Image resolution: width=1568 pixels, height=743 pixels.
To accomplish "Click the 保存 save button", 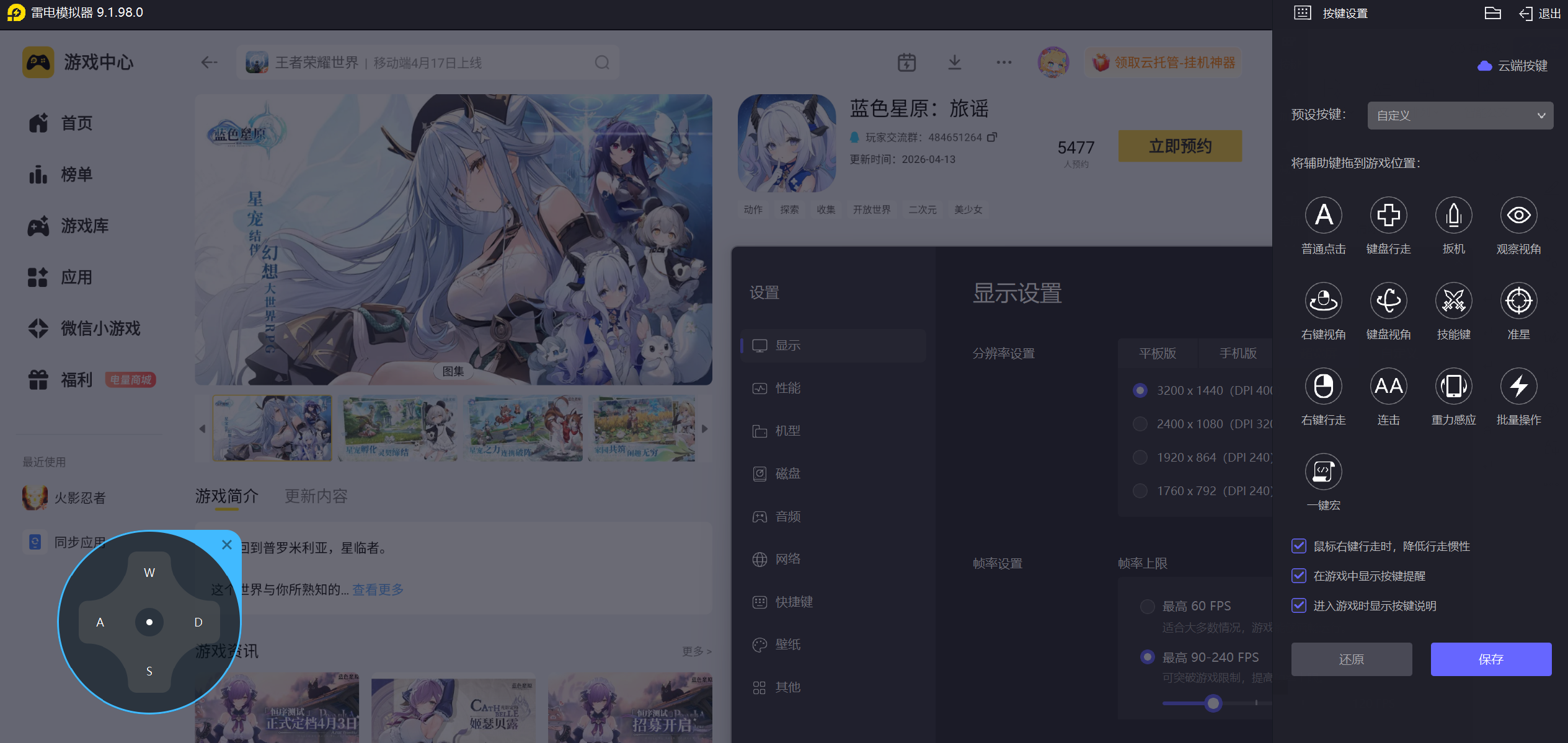I will point(1490,659).
